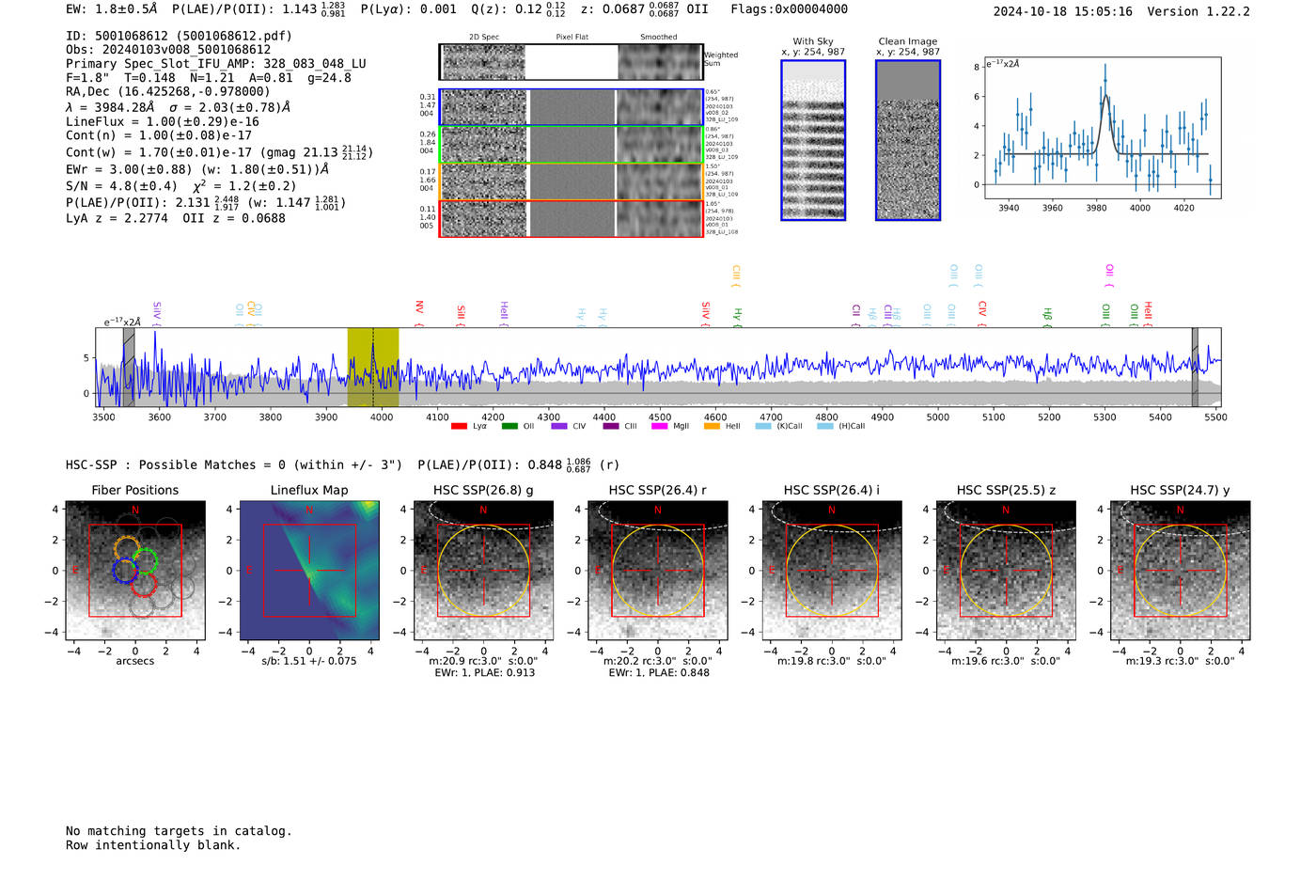Click the 2D Spec column header
1316x896 pixels.
[x=484, y=38]
